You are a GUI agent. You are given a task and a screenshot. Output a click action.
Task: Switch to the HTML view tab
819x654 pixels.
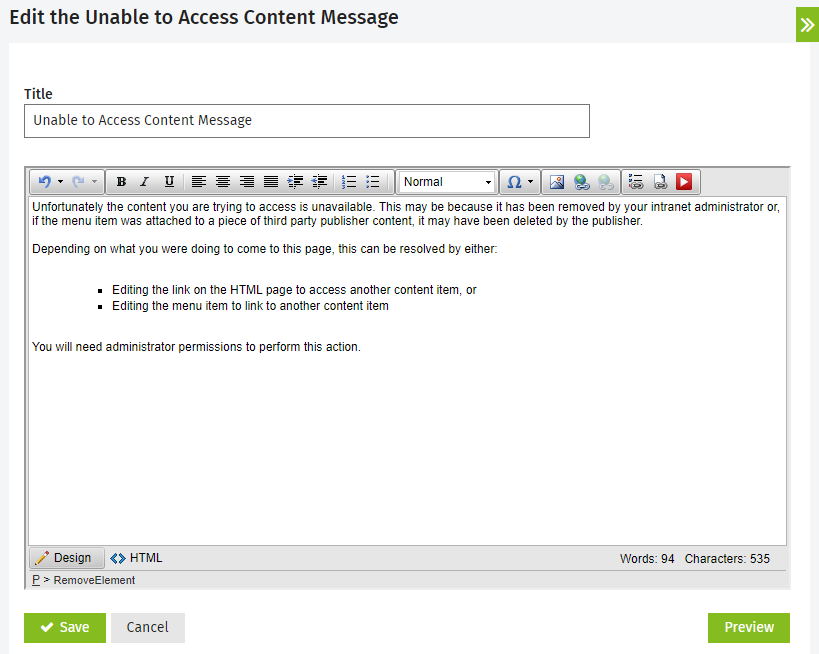(x=136, y=558)
